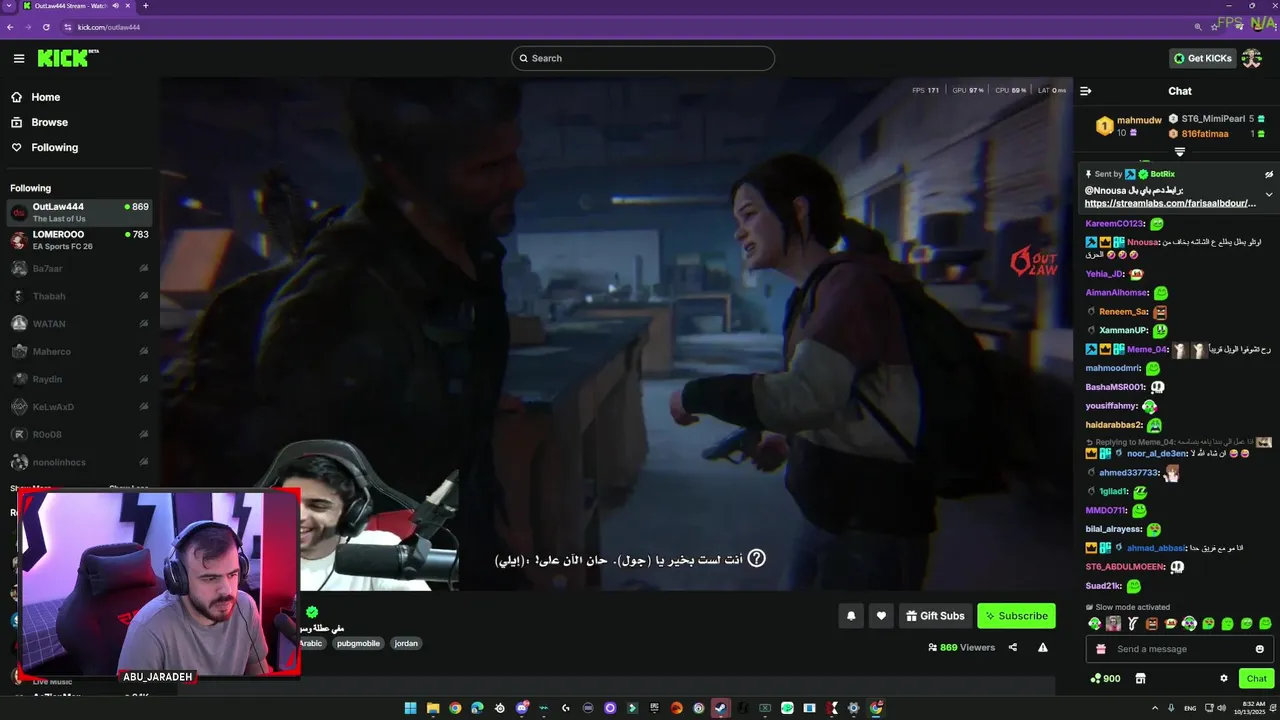Open offline channel Ba7aar
The width and height of the screenshot is (1280, 720).
(80, 268)
